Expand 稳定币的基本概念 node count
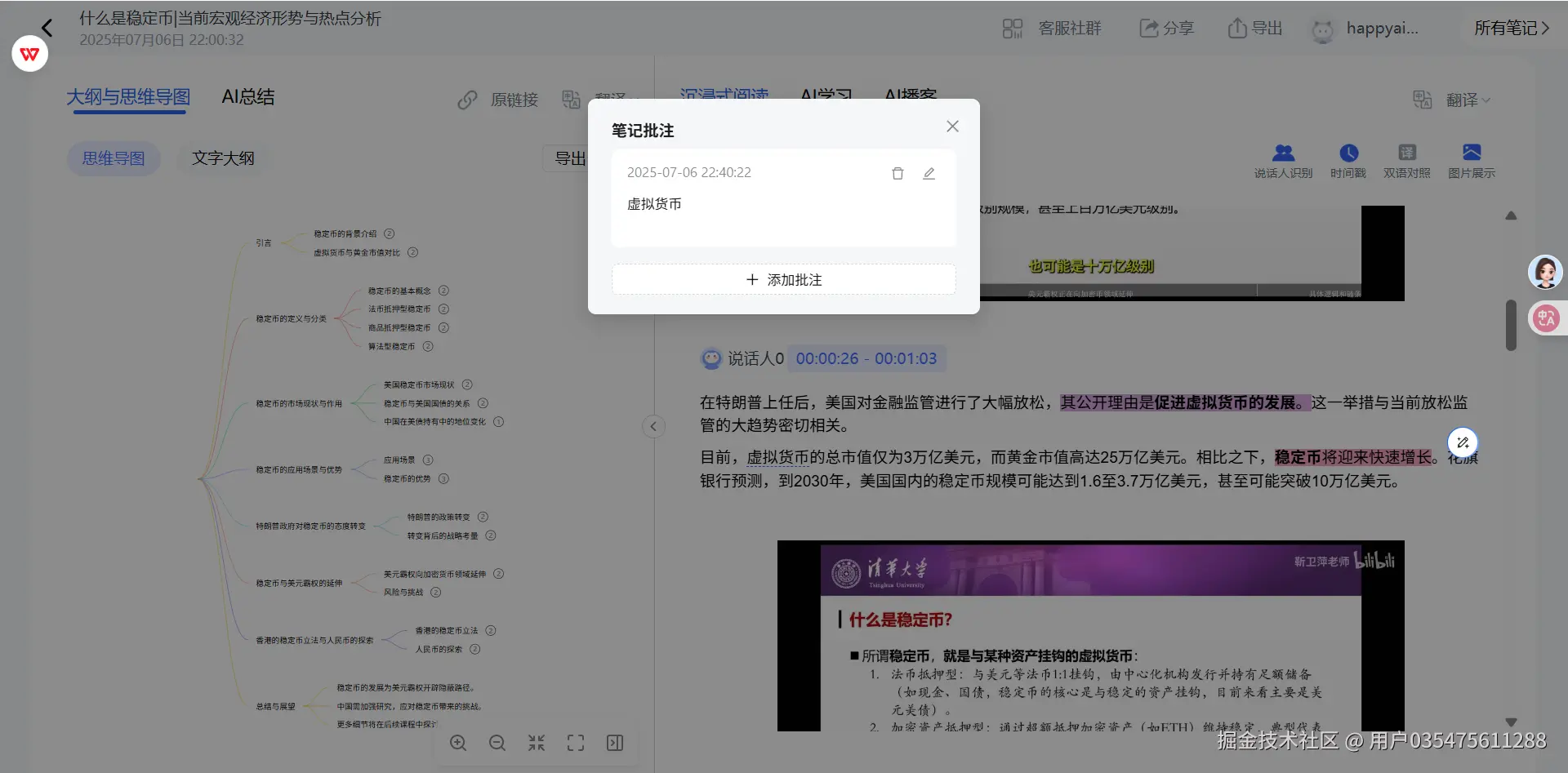This screenshot has width=1568, height=773. (443, 291)
